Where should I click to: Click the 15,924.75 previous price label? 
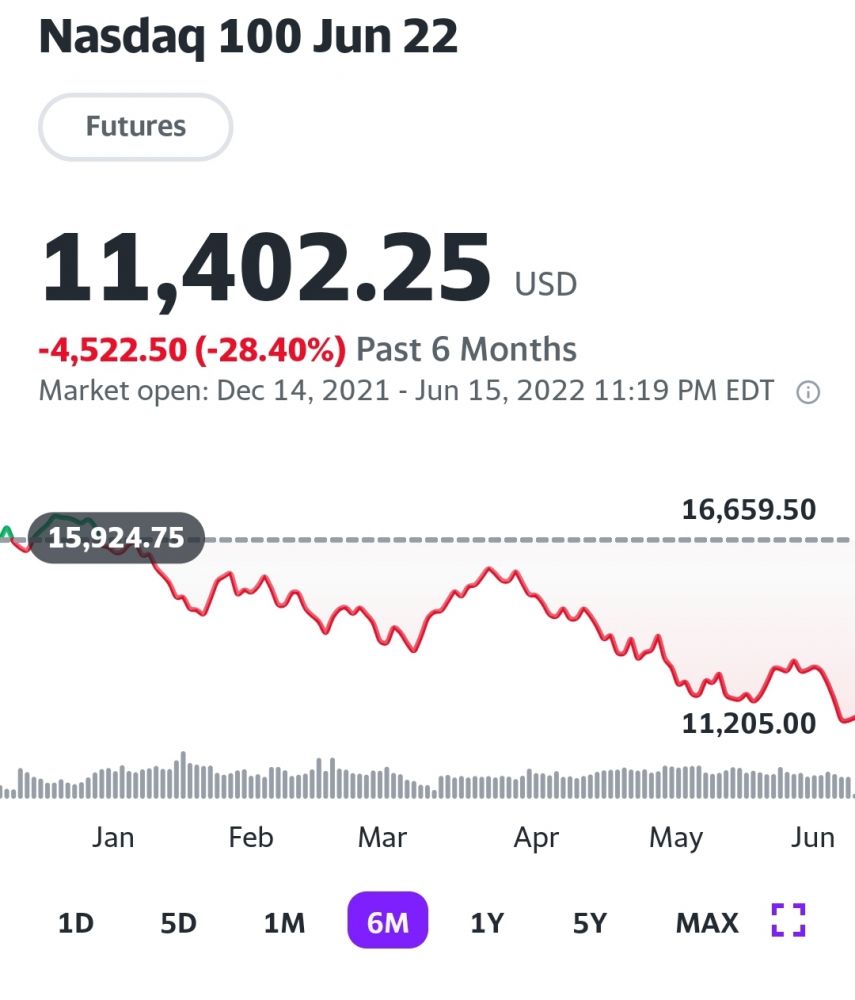click(116, 538)
